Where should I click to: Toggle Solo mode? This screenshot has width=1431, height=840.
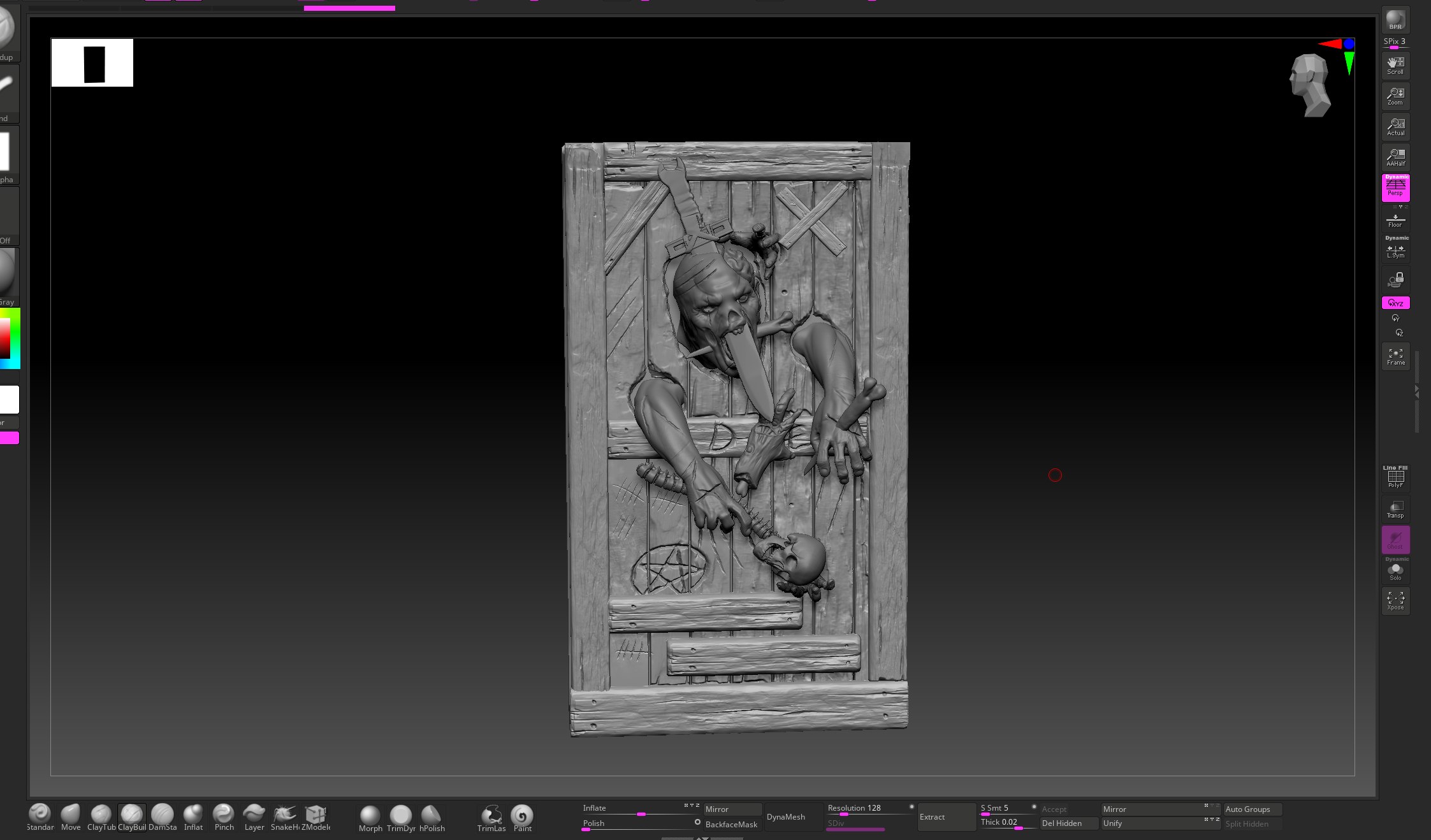pyautogui.click(x=1395, y=570)
